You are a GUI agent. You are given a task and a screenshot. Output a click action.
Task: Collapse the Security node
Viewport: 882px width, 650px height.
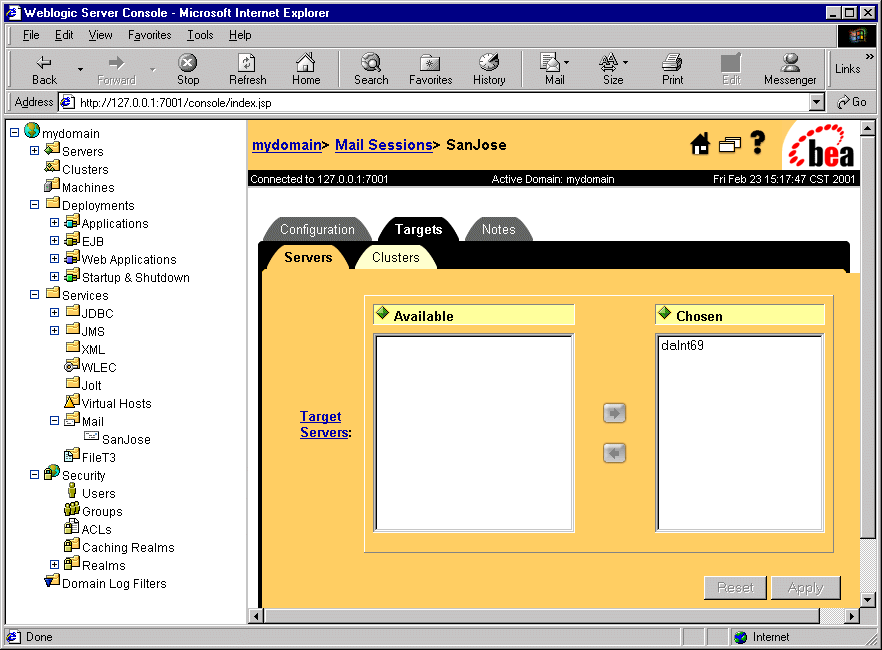pos(34,475)
